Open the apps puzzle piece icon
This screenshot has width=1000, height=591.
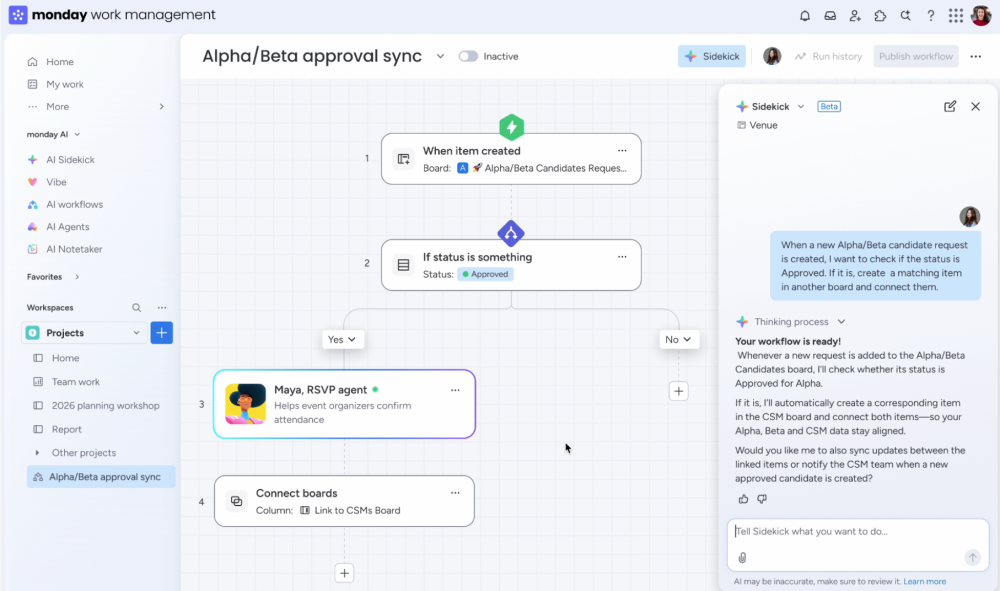pos(880,16)
